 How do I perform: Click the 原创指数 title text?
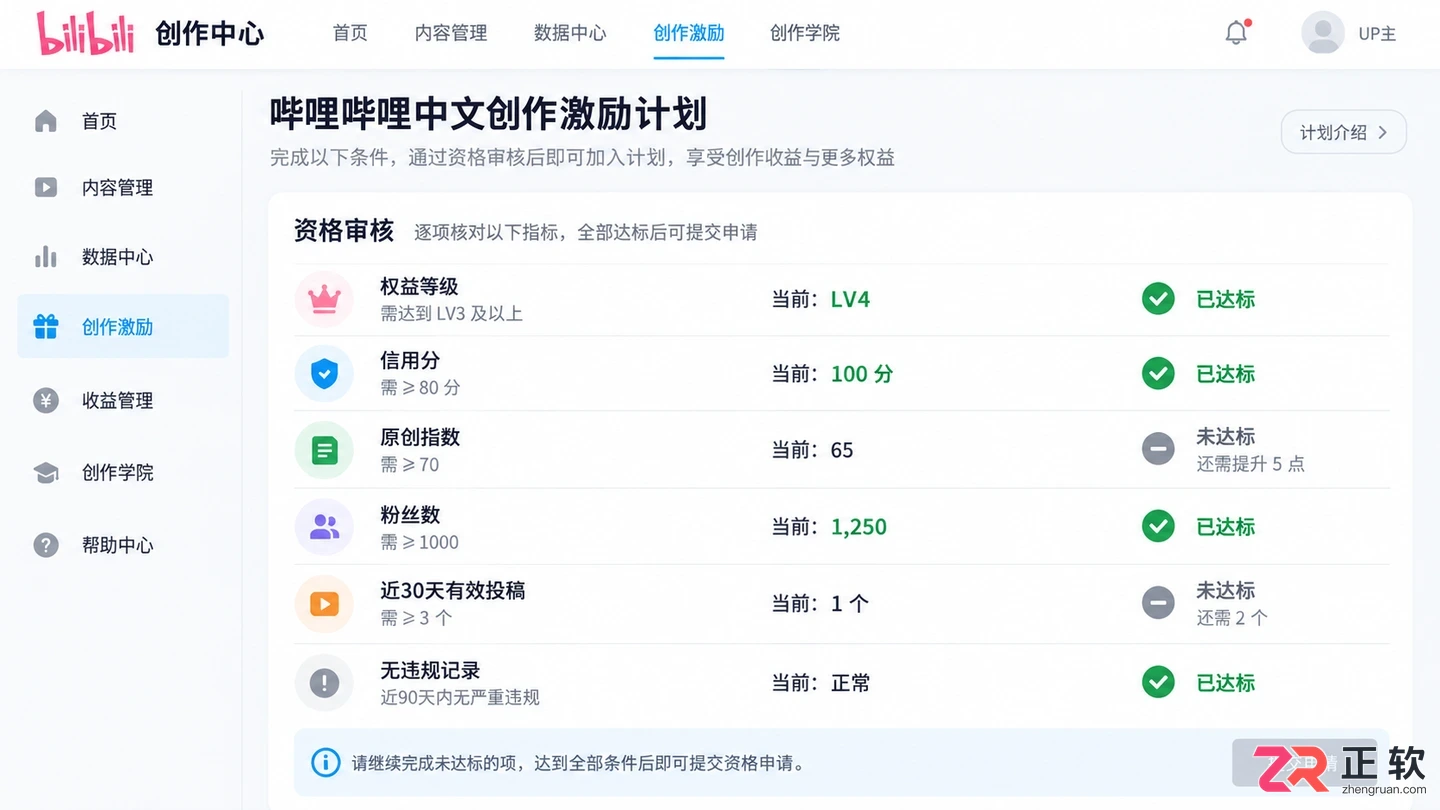(420, 437)
